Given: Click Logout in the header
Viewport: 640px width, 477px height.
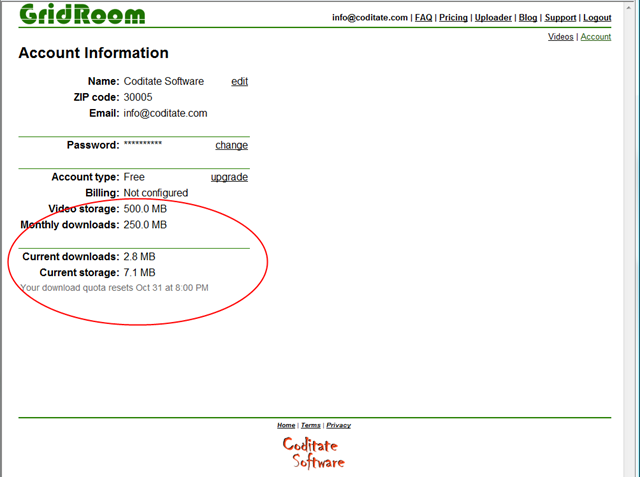Looking at the screenshot, I should tap(597, 18).
